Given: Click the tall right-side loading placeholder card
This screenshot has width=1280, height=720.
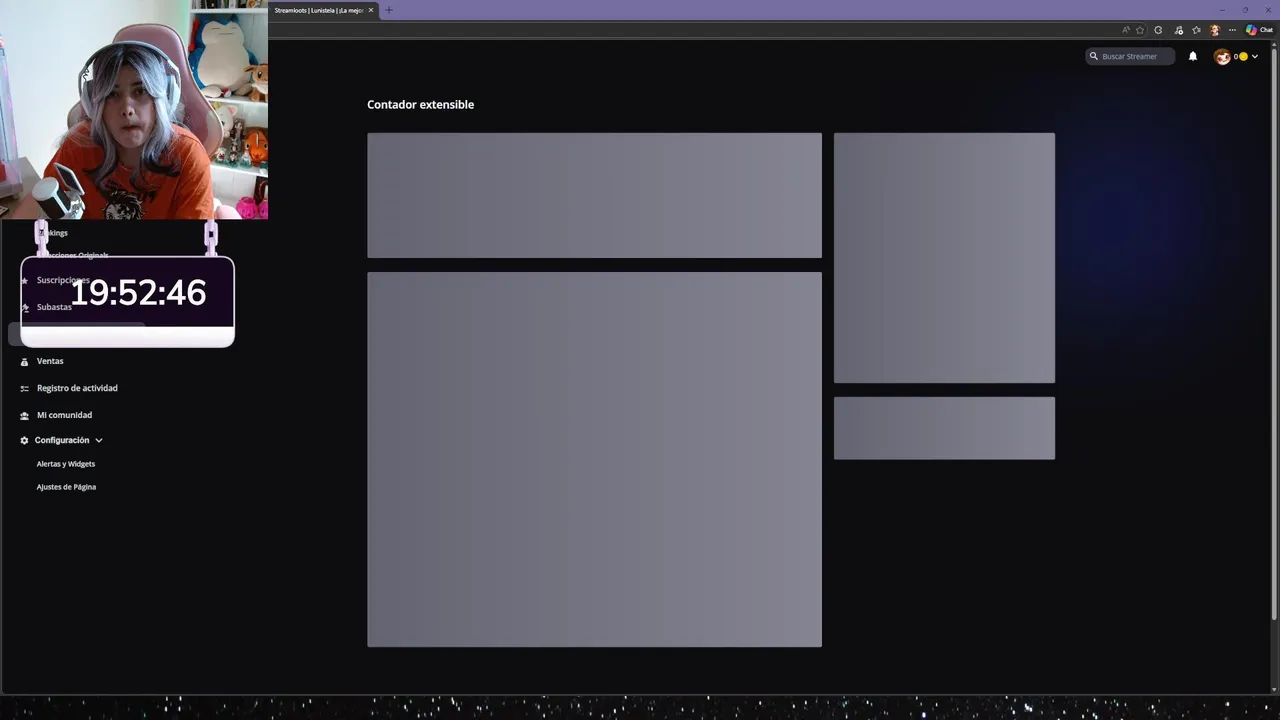Looking at the screenshot, I should [x=944, y=258].
